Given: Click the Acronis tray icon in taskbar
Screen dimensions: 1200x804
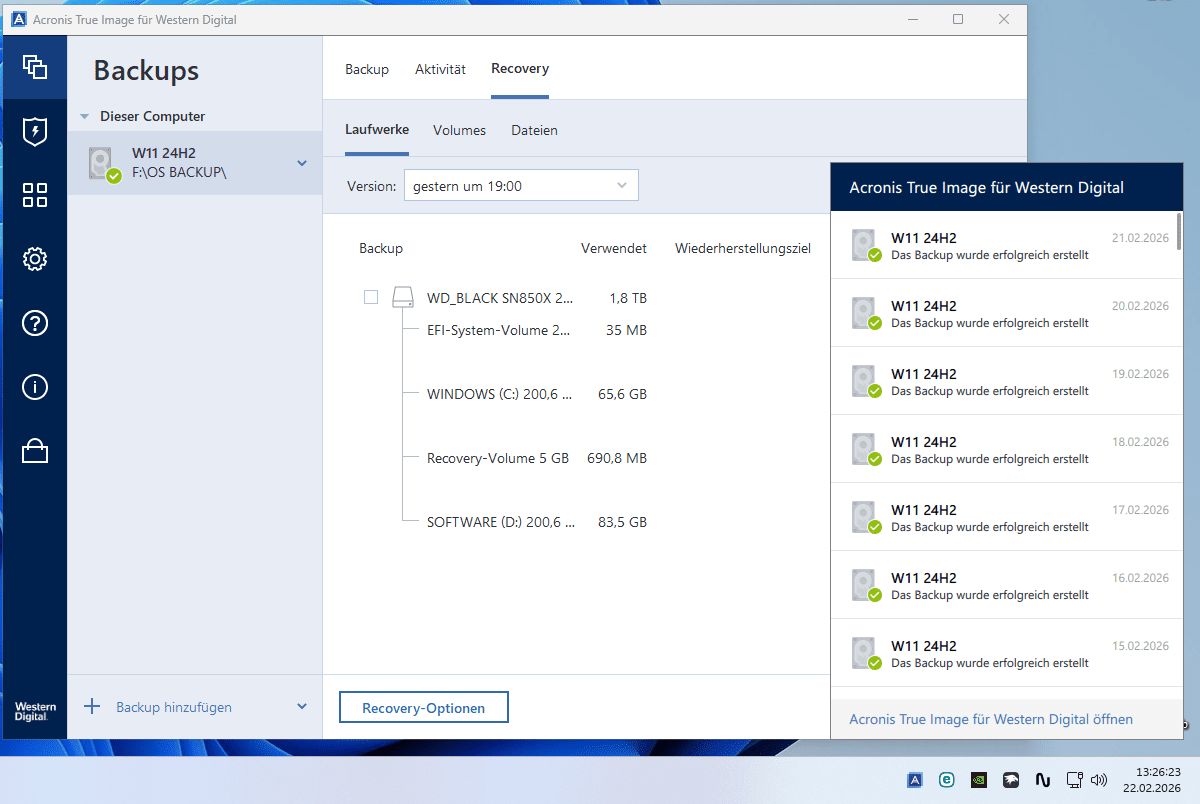Looking at the screenshot, I should pos(914,780).
